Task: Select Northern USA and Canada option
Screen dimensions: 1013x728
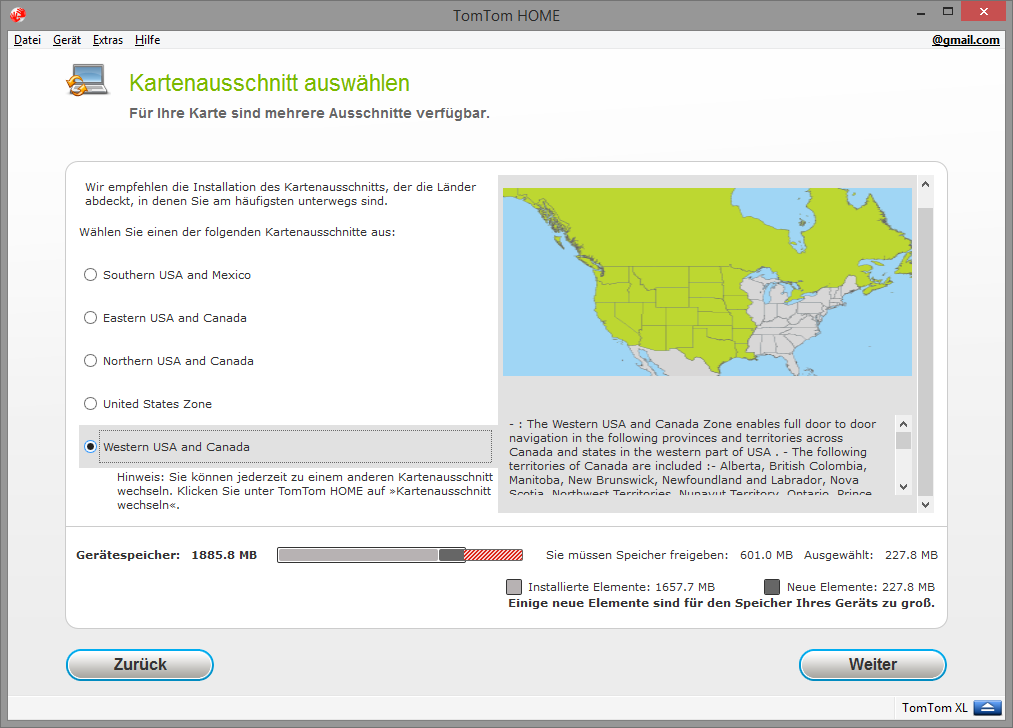Action: pyautogui.click(x=91, y=361)
